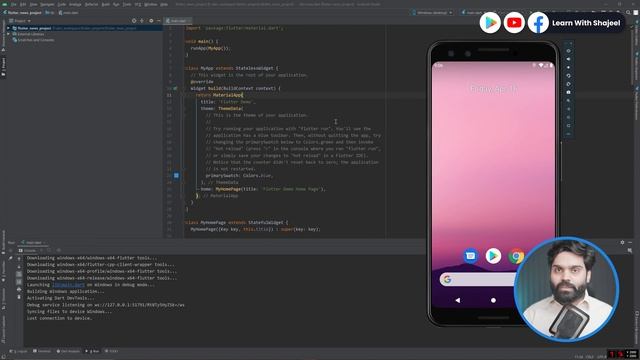This screenshot has height=360, width=640.
Task: Switch to the Console tab
Action: pos(28,250)
